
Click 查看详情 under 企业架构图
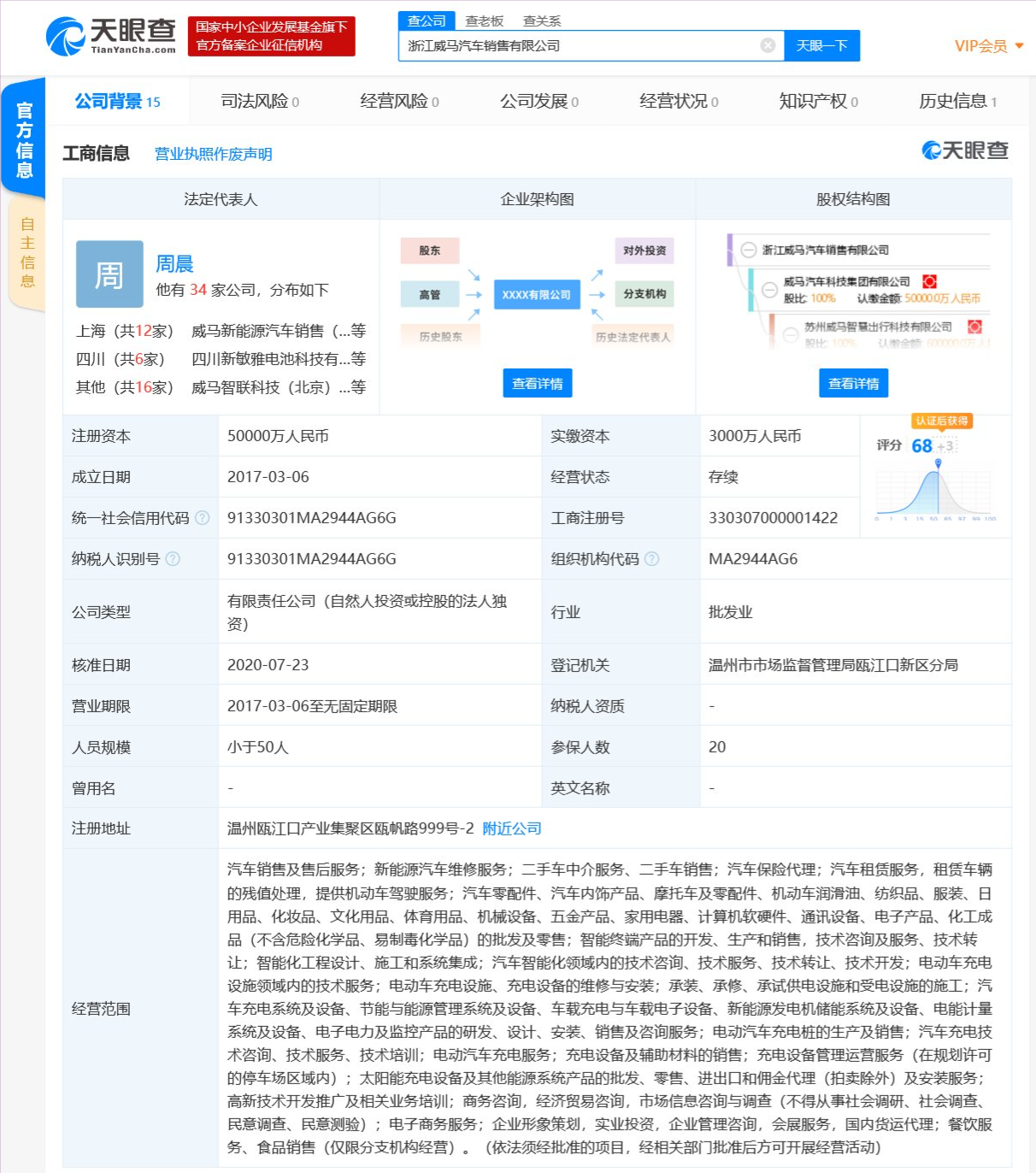[x=537, y=384]
